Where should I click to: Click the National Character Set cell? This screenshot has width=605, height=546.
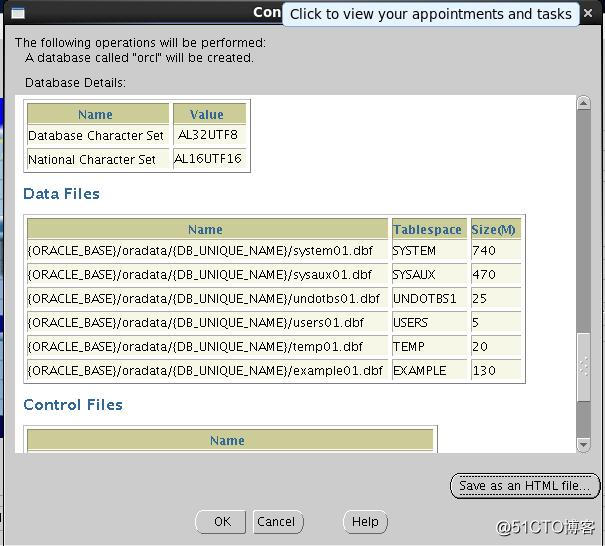coord(98,159)
